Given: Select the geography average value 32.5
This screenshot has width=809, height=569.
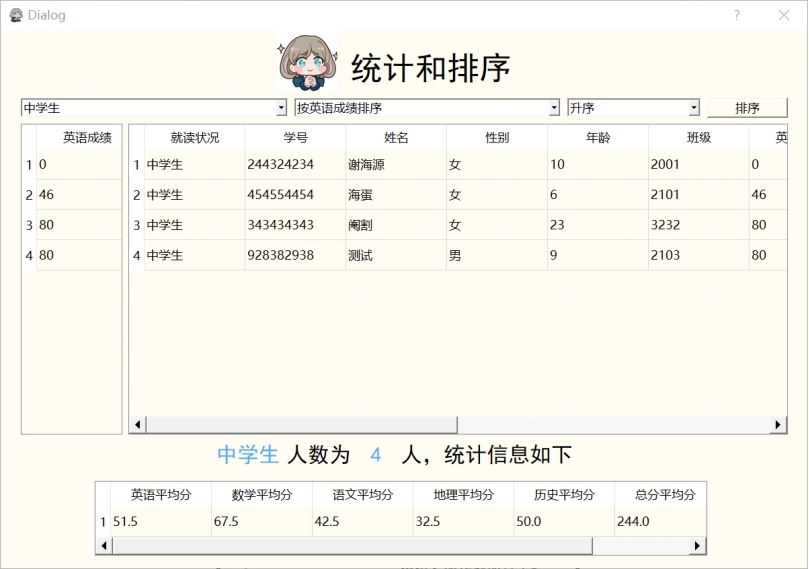Looking at the screenshot, I should tap(463, 522).
